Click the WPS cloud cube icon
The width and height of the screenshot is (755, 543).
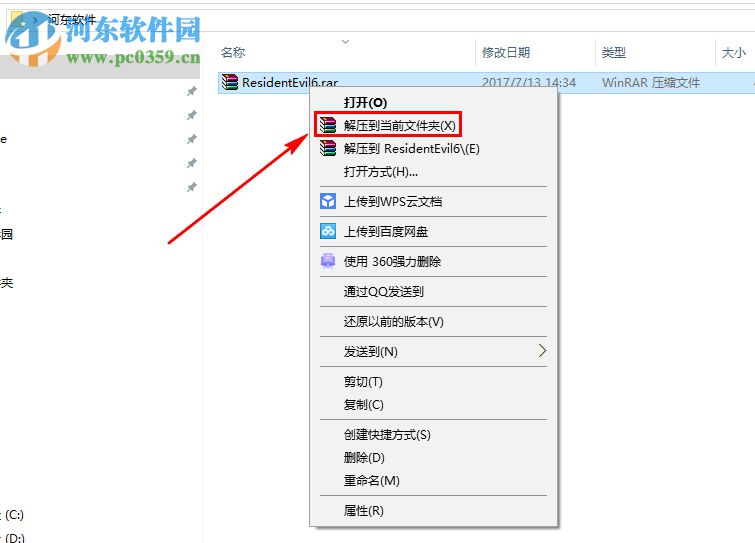(x=328, y=201)
